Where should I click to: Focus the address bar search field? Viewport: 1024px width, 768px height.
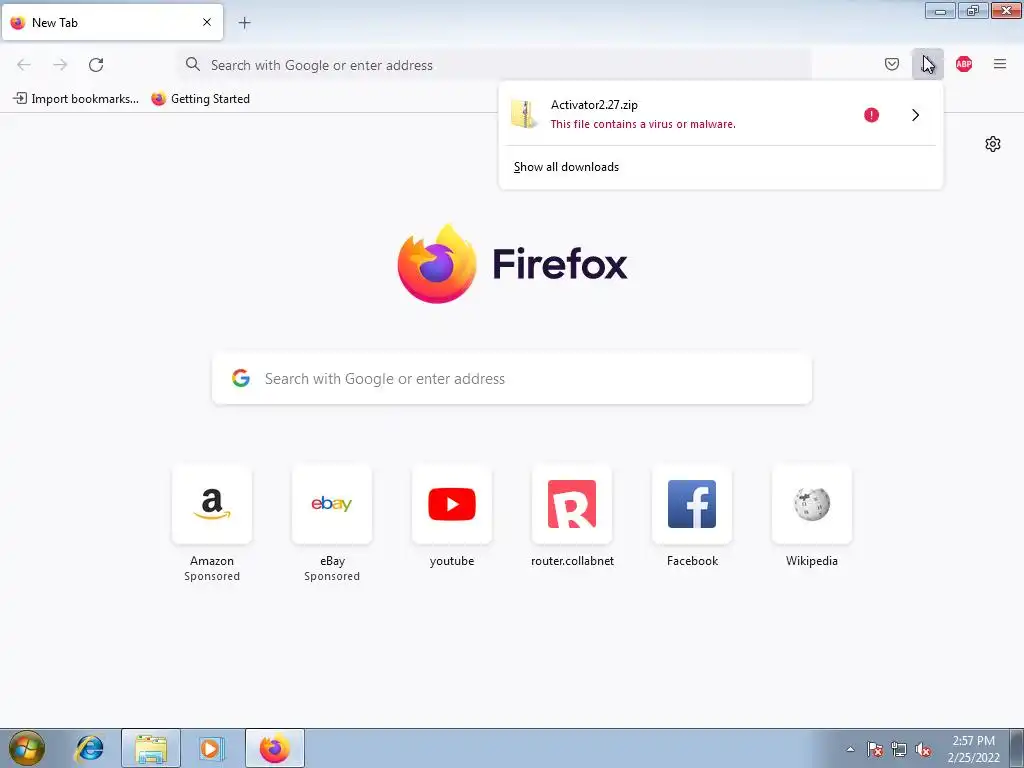495,65
